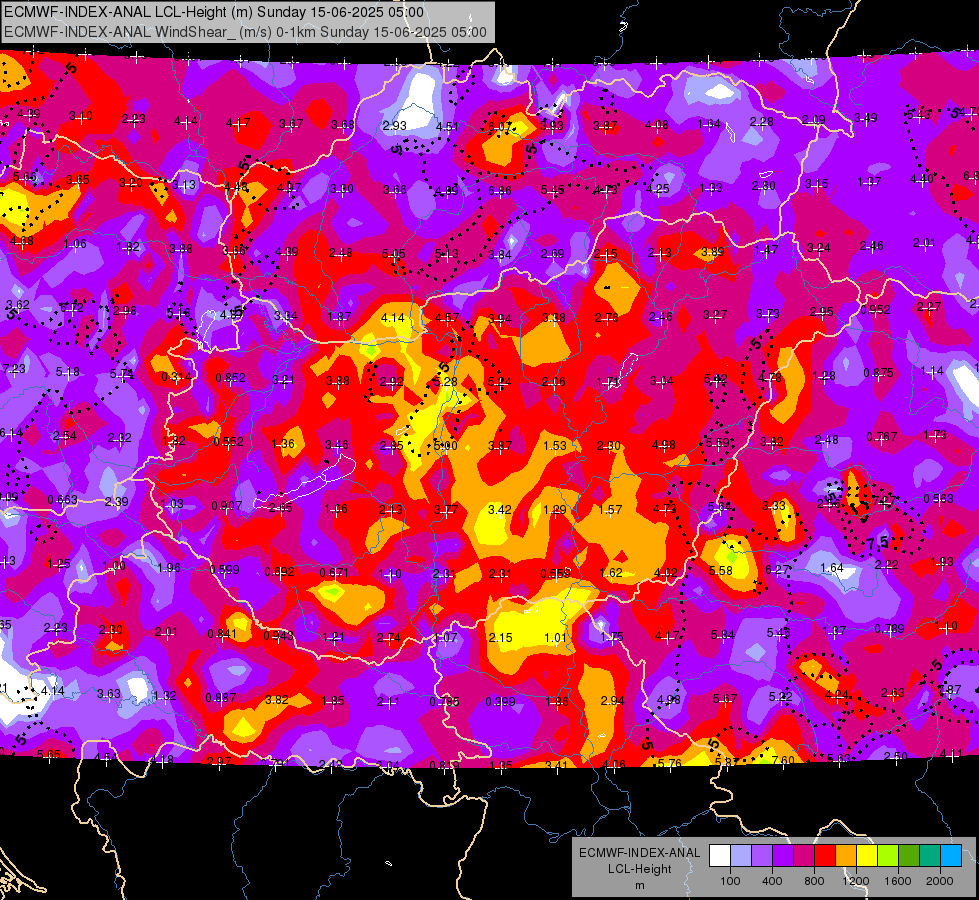
Task: Click the grid value 1.01
Action: click(556, 638)
